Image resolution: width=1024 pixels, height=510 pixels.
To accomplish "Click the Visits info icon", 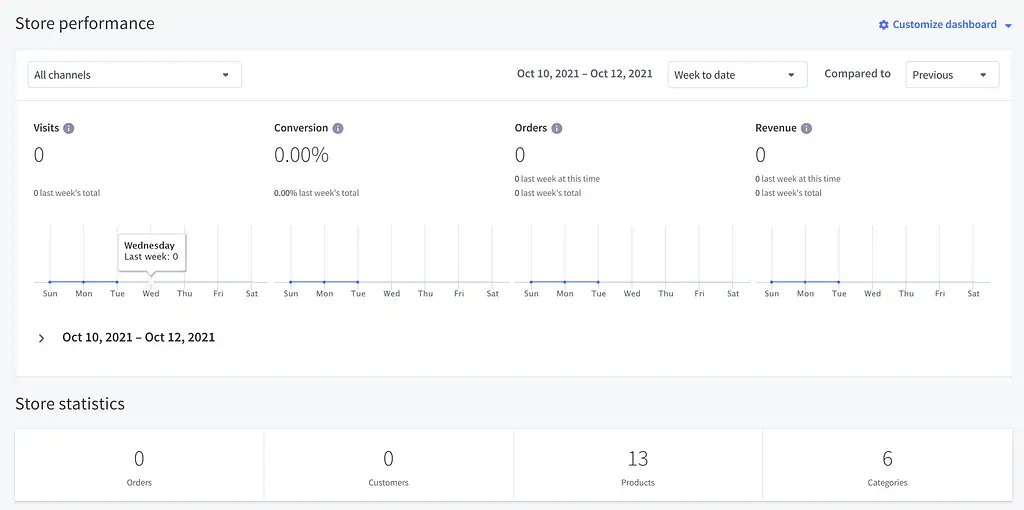I will point(69,129).
